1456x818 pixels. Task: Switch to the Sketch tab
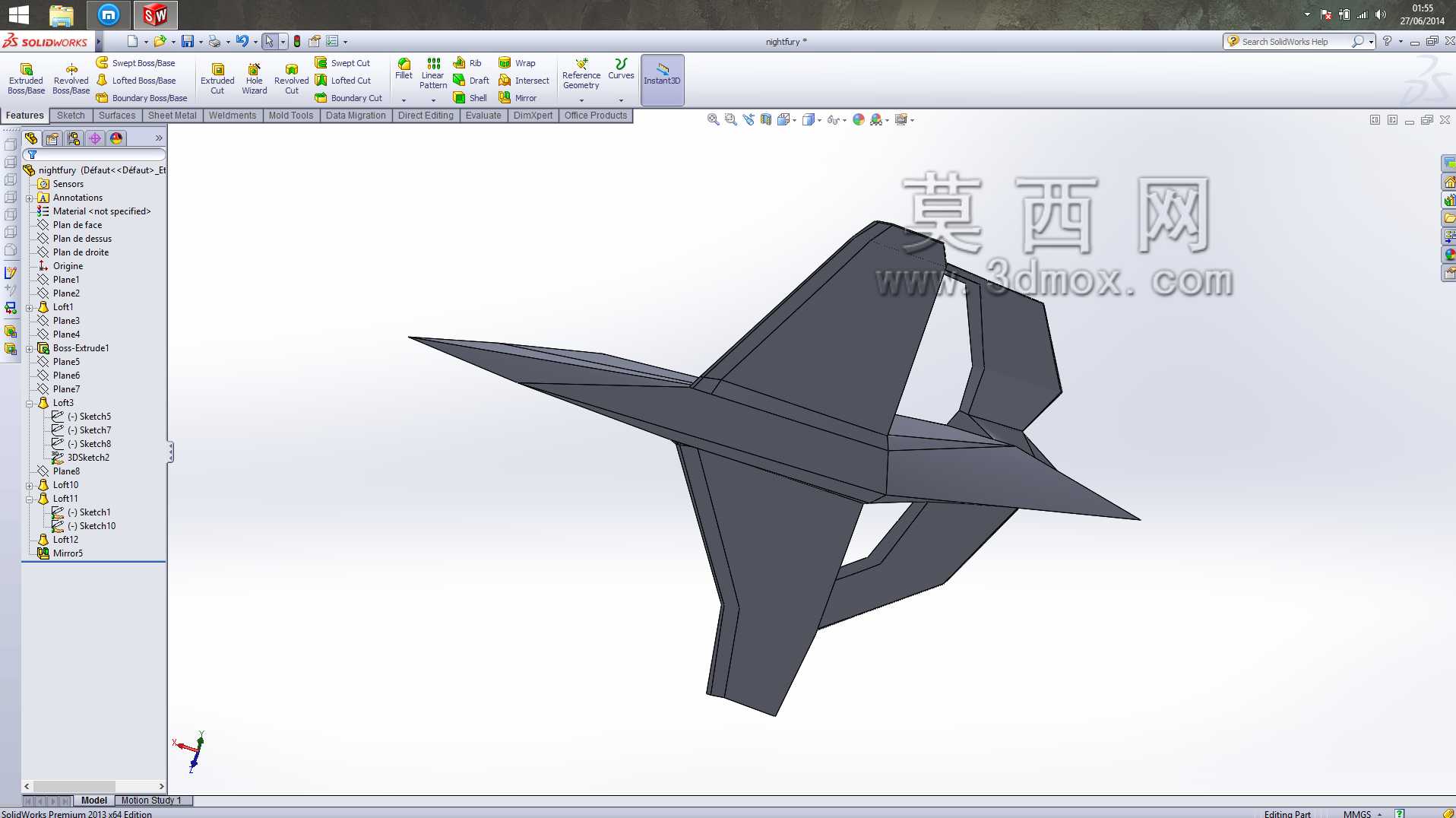point(71,116)
